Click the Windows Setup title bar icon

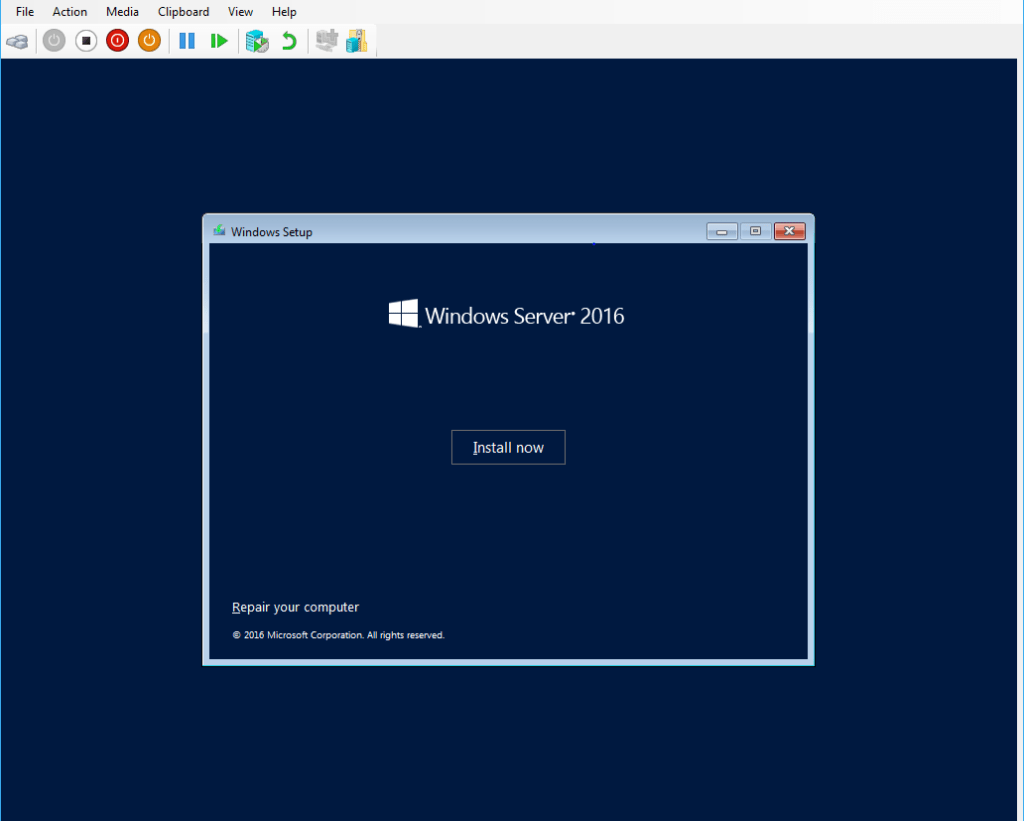tap(219, 231)
